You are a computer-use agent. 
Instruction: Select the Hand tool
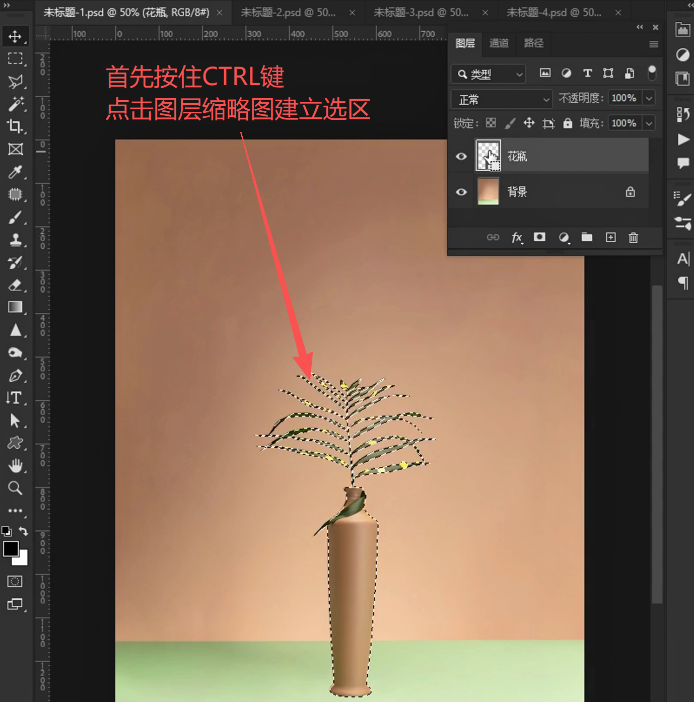(15, 466)
